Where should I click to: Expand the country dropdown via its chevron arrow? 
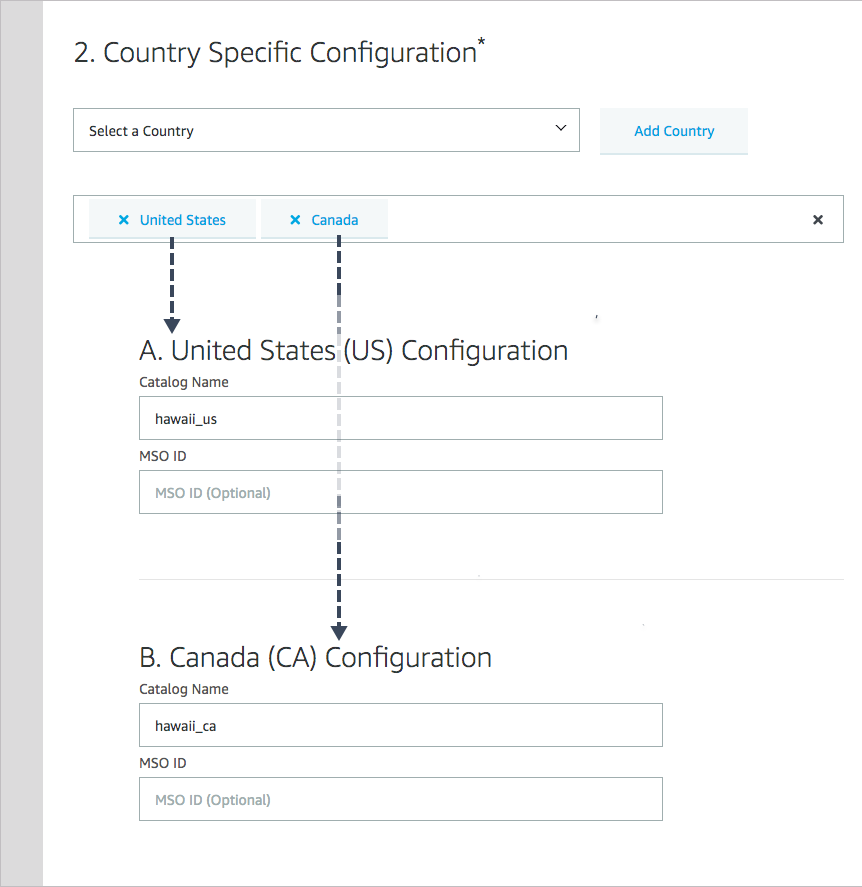[560, 129]
